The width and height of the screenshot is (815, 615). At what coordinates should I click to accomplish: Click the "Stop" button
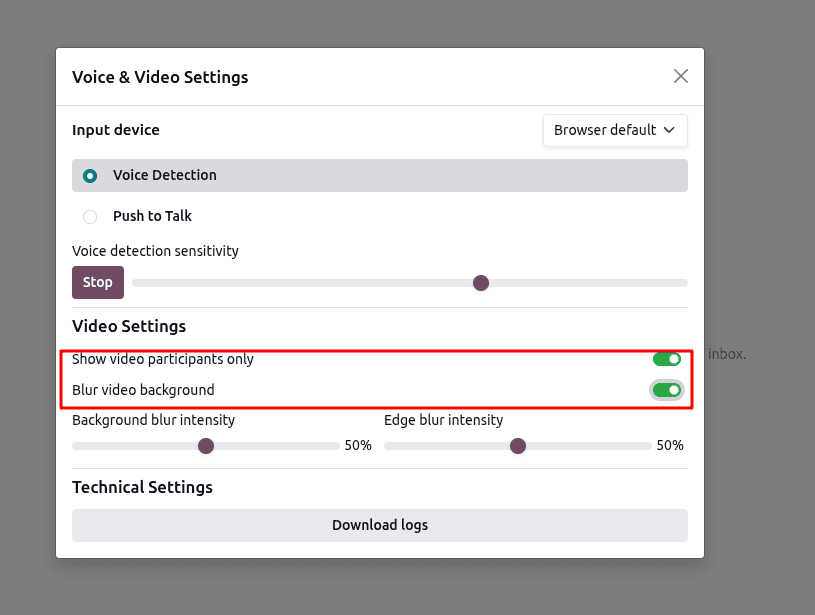tap(97, 282)
